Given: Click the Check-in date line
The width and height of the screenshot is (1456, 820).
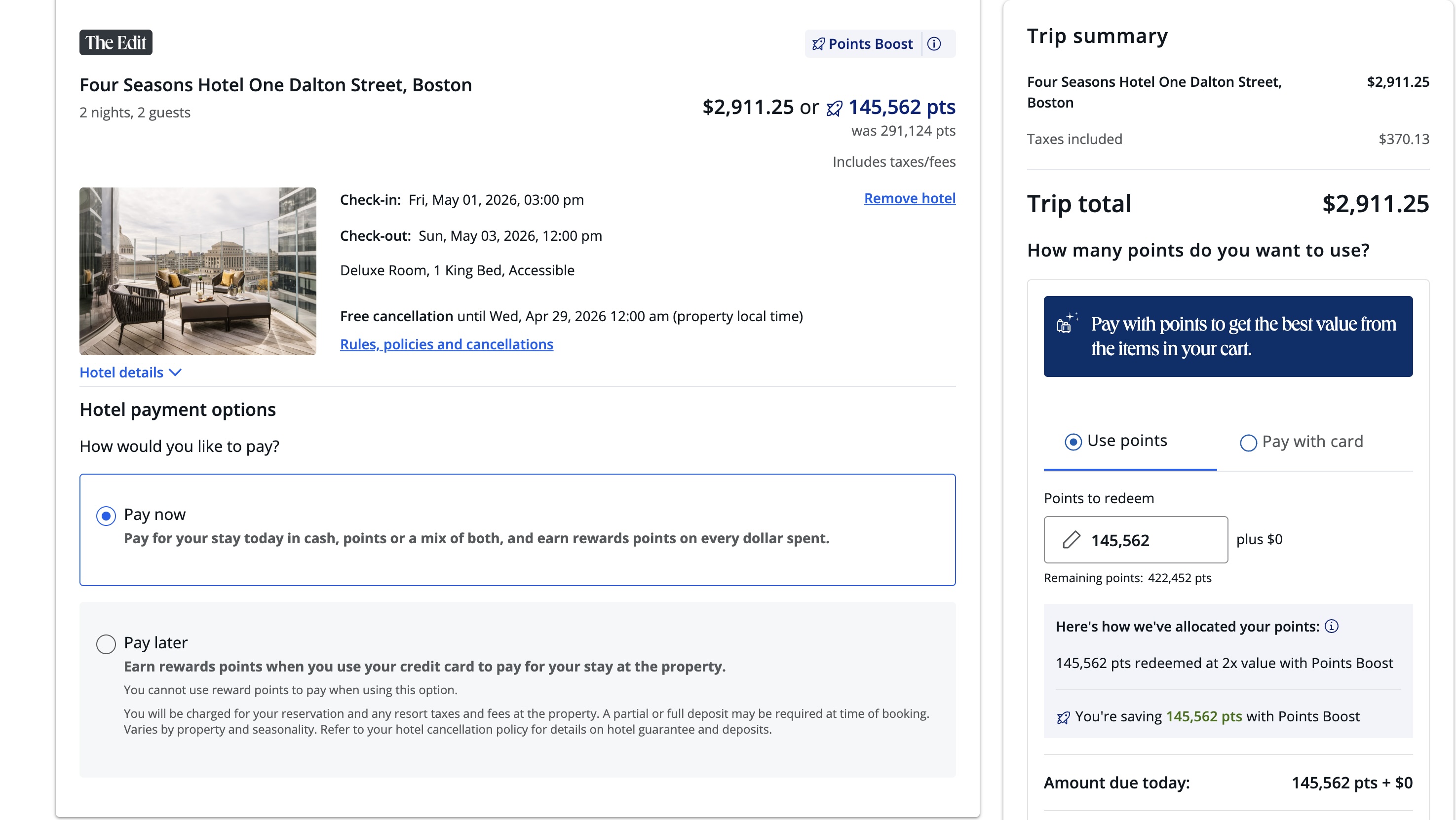Looking at the screenshot, I should tap(462, 200).
